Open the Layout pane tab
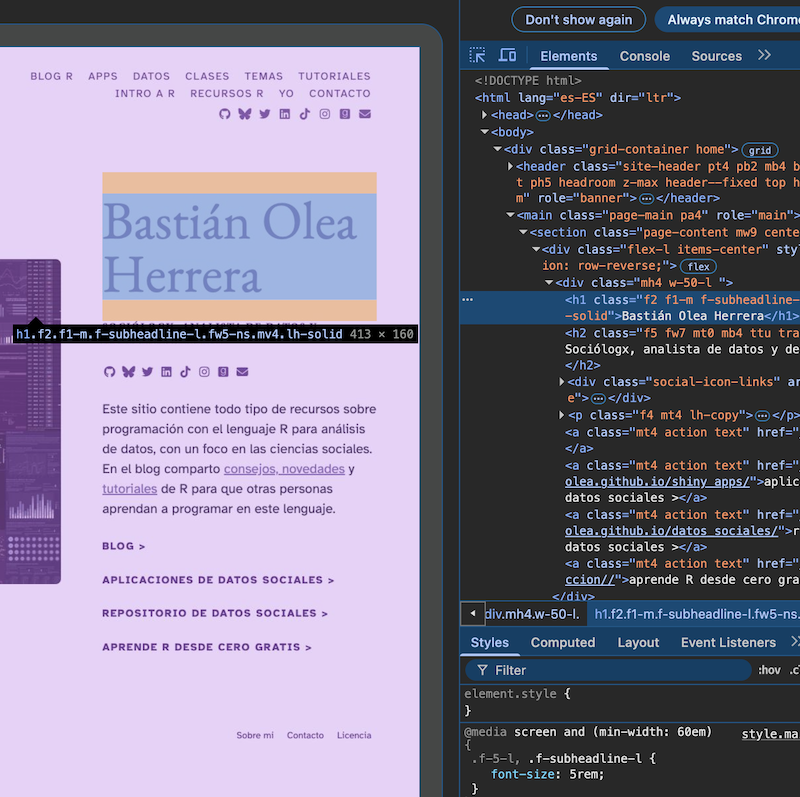Viewport: 800px width, 797px height. coord(638,642)
